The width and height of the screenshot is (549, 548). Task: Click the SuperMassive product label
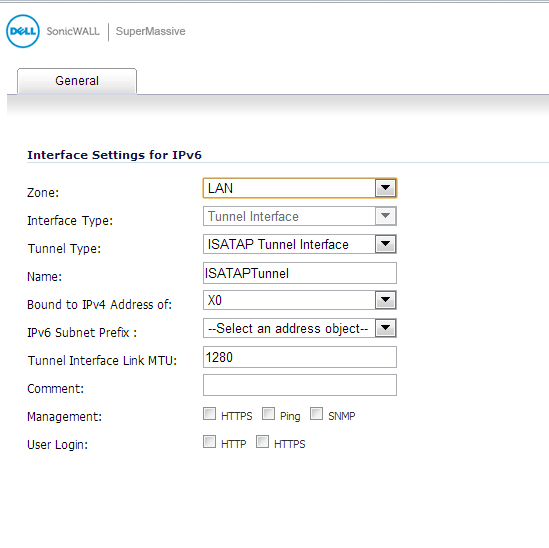(151, 31)
